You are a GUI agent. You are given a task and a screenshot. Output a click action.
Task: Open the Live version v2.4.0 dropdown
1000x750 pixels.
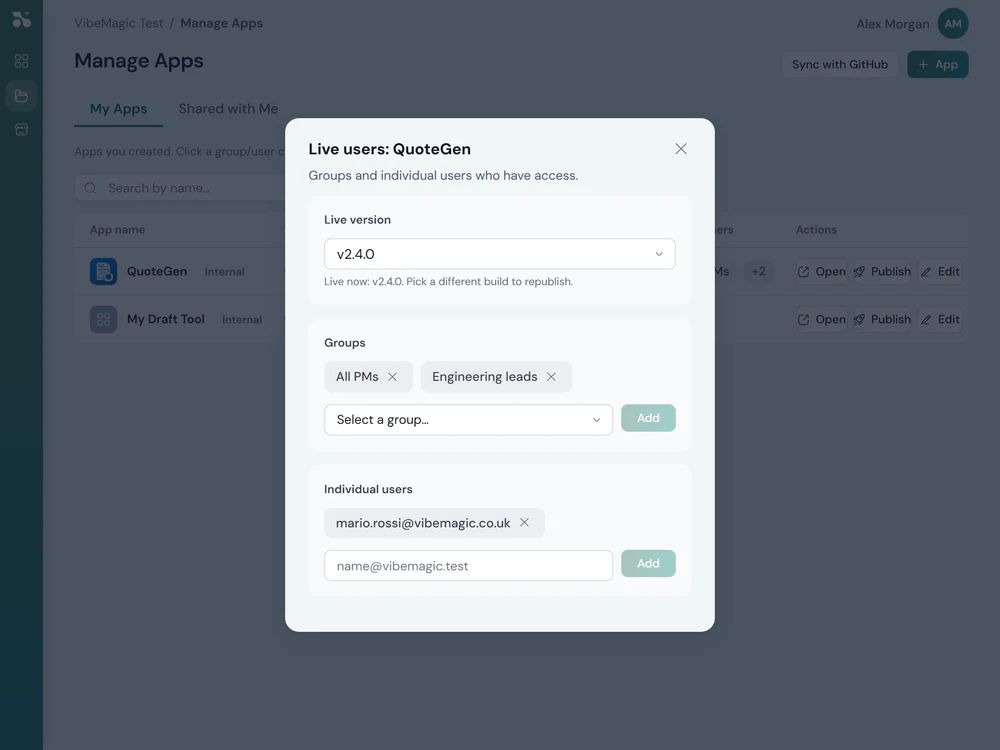(499, 254)
